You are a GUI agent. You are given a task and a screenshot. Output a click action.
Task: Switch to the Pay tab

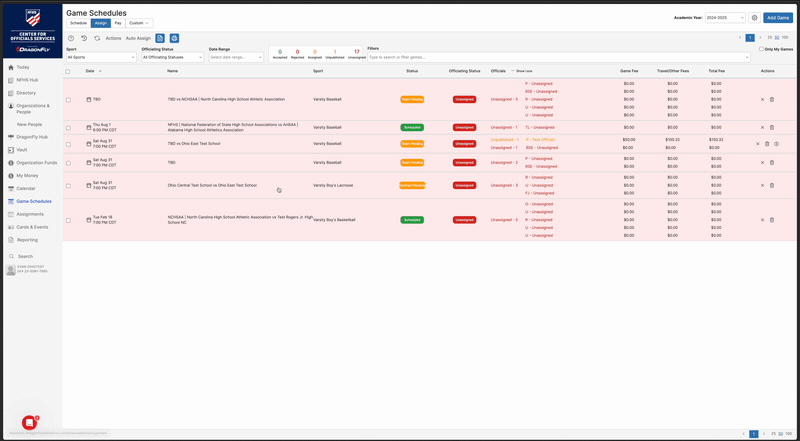(x=118, y=22)
